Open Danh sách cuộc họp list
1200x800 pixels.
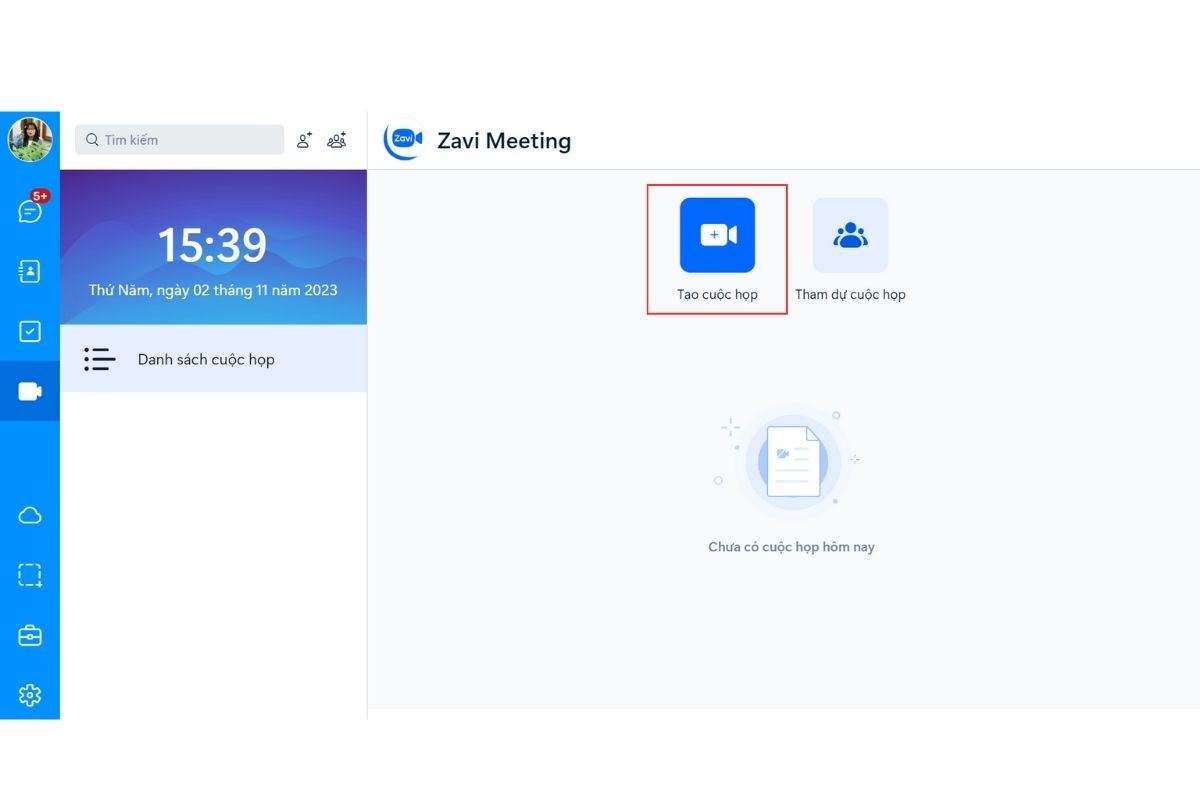click(213, 359)
